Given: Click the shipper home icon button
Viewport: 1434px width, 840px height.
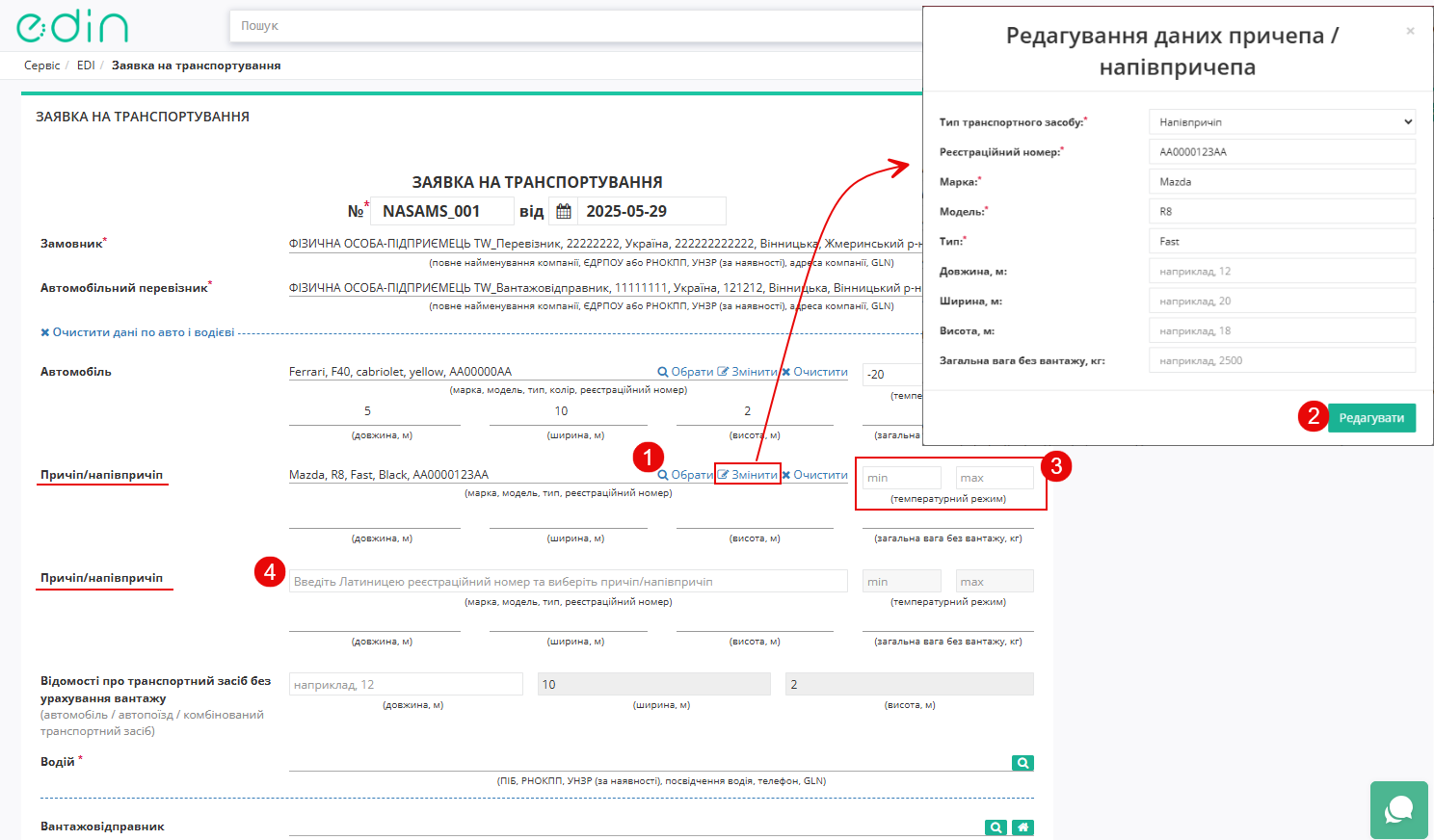Looking at the screenshot, I should pyautogui.click(x=1022, y=827).
